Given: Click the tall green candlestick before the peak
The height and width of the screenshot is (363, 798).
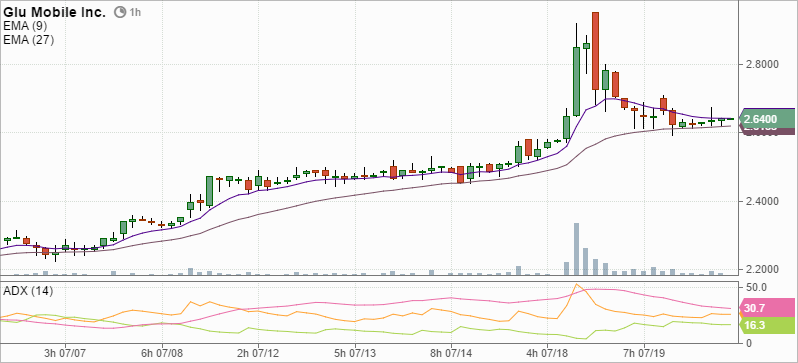Looking at the screenshot, I should (x=576, y=81).
